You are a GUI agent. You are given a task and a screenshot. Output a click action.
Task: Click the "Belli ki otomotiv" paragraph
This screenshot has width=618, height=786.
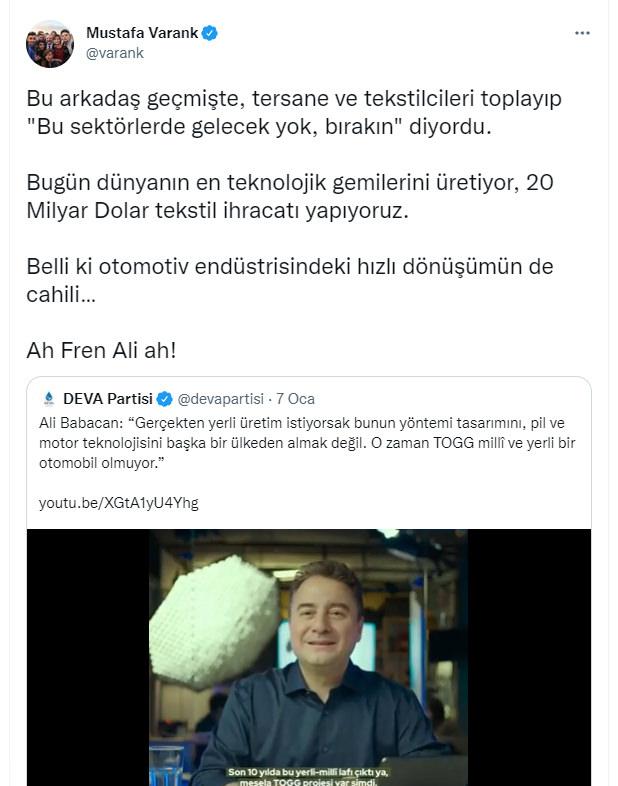[x=290, y=281]
